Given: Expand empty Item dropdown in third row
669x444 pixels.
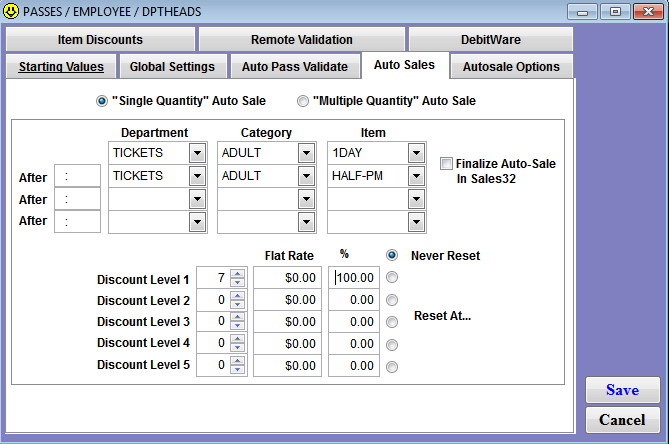Looking at the screenshot, I should click(416, 199).
